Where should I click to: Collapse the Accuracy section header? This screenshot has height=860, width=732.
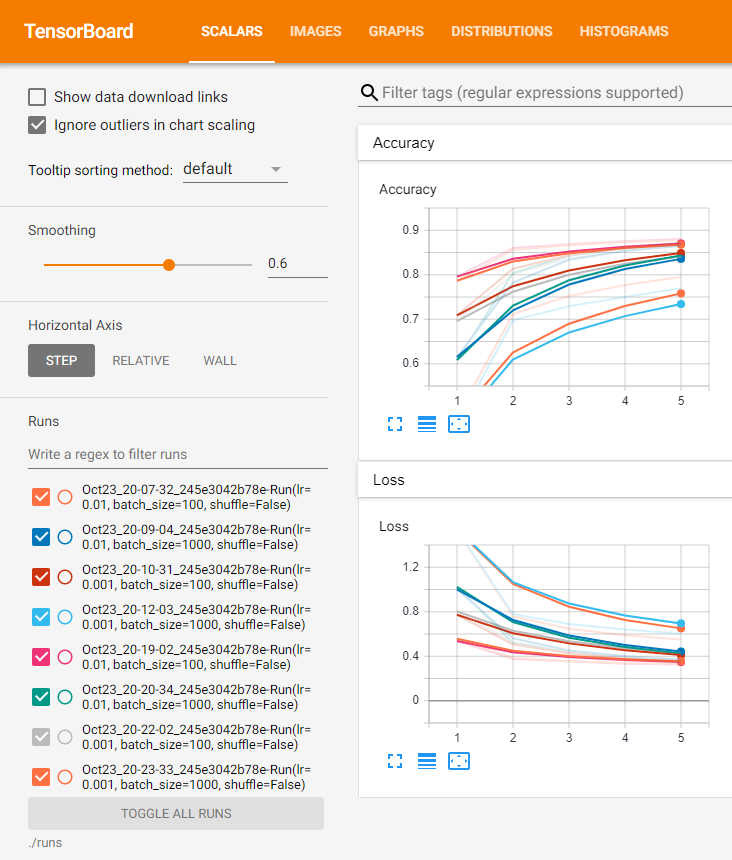point(404,143)
